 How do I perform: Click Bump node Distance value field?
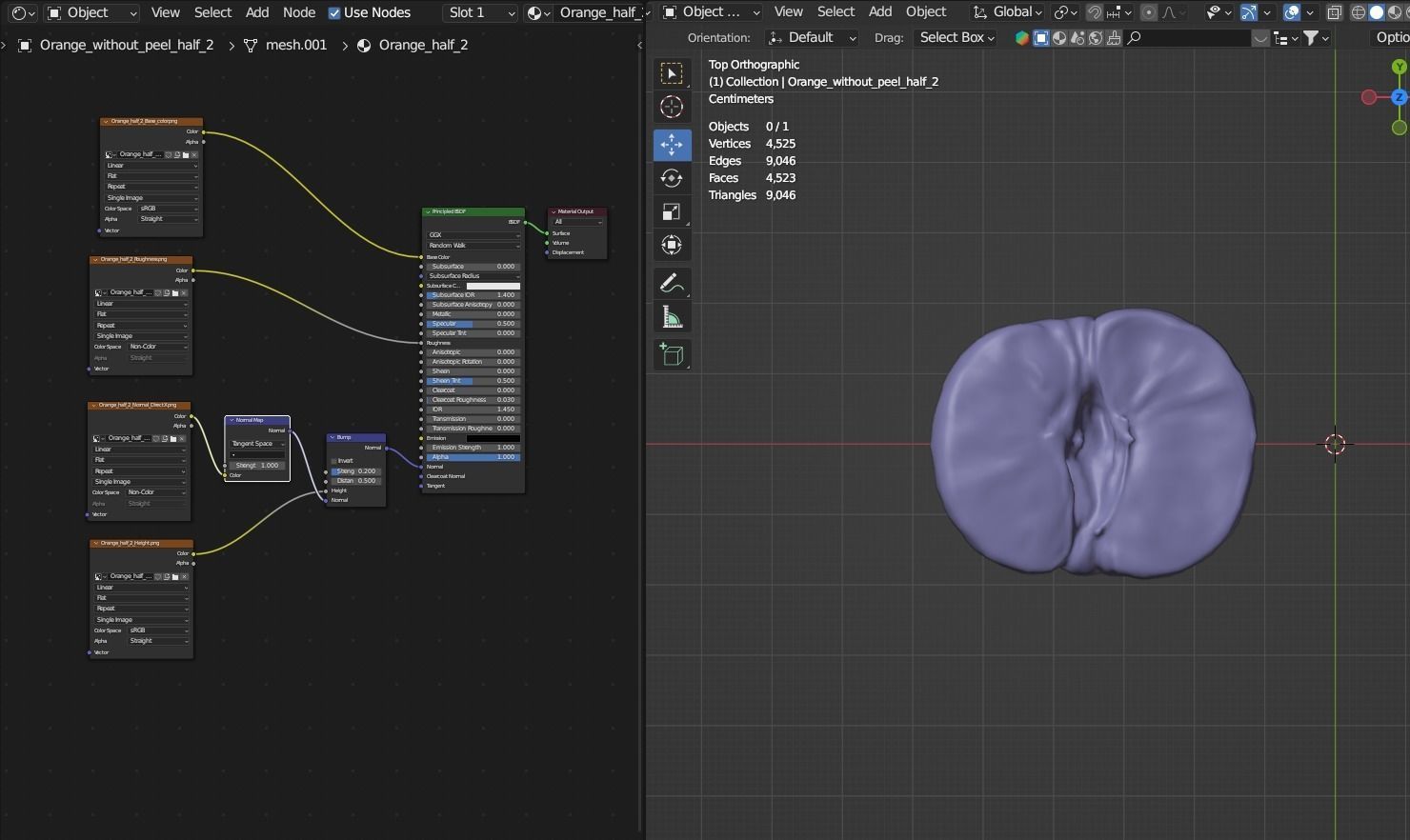pos(356,481)
